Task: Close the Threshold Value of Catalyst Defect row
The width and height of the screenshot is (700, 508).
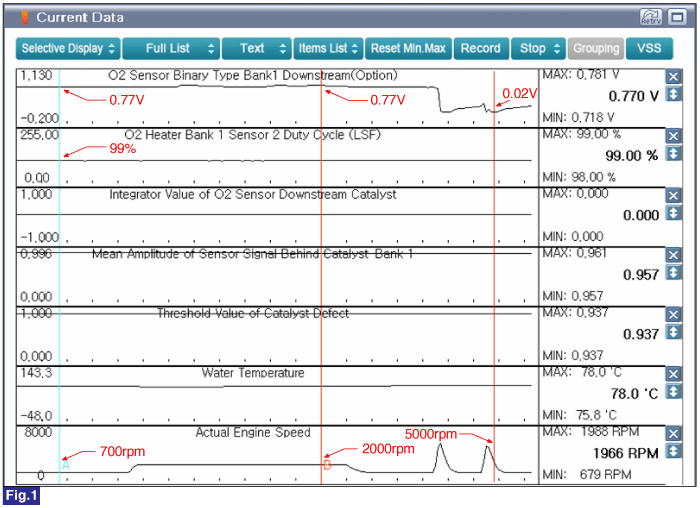Action: click(x=673, y=314)
